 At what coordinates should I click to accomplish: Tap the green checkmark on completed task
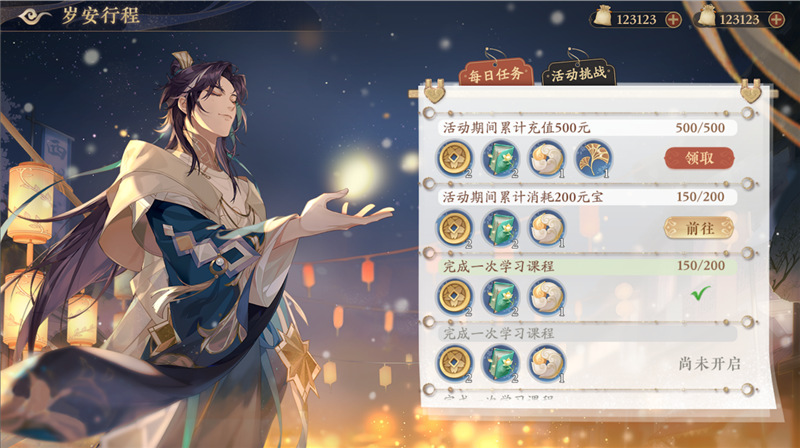pos(701,293)
